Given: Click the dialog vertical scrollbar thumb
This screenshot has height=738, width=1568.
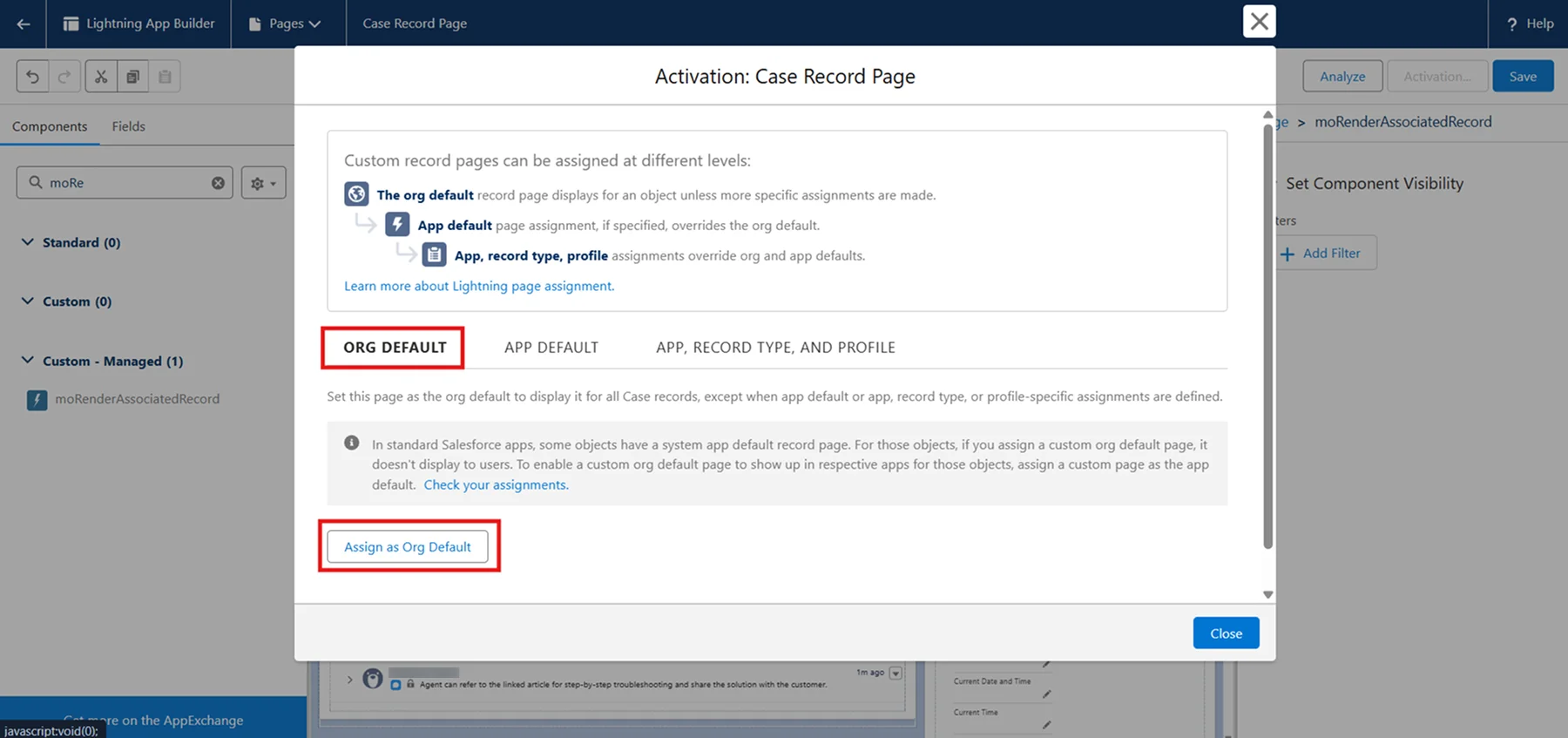Looking at the screenshot, I should [1268, 335].
